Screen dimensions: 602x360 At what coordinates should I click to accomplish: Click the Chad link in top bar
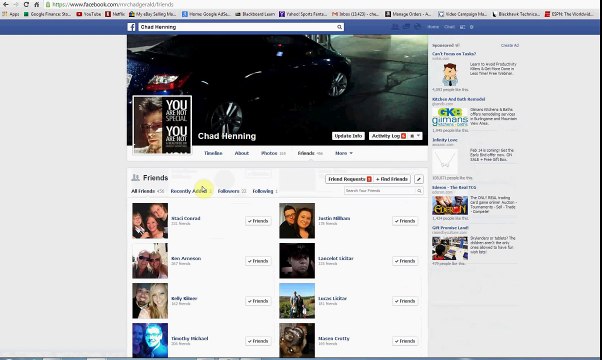click(x=449, y=27)
